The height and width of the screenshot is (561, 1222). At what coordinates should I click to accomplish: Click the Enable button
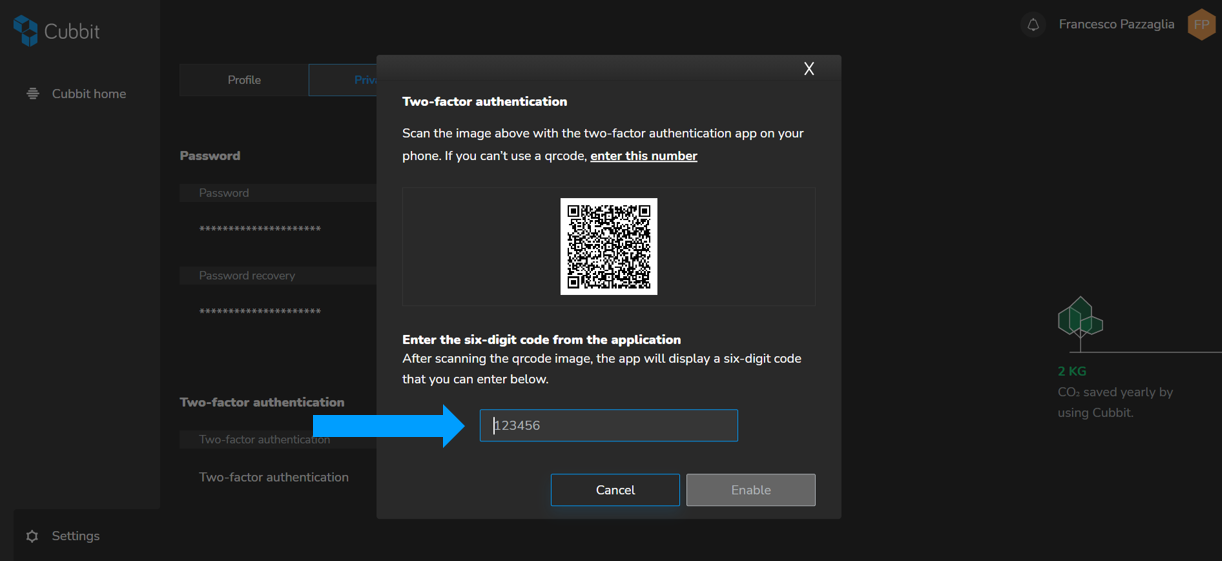click(x=751, y=490)
